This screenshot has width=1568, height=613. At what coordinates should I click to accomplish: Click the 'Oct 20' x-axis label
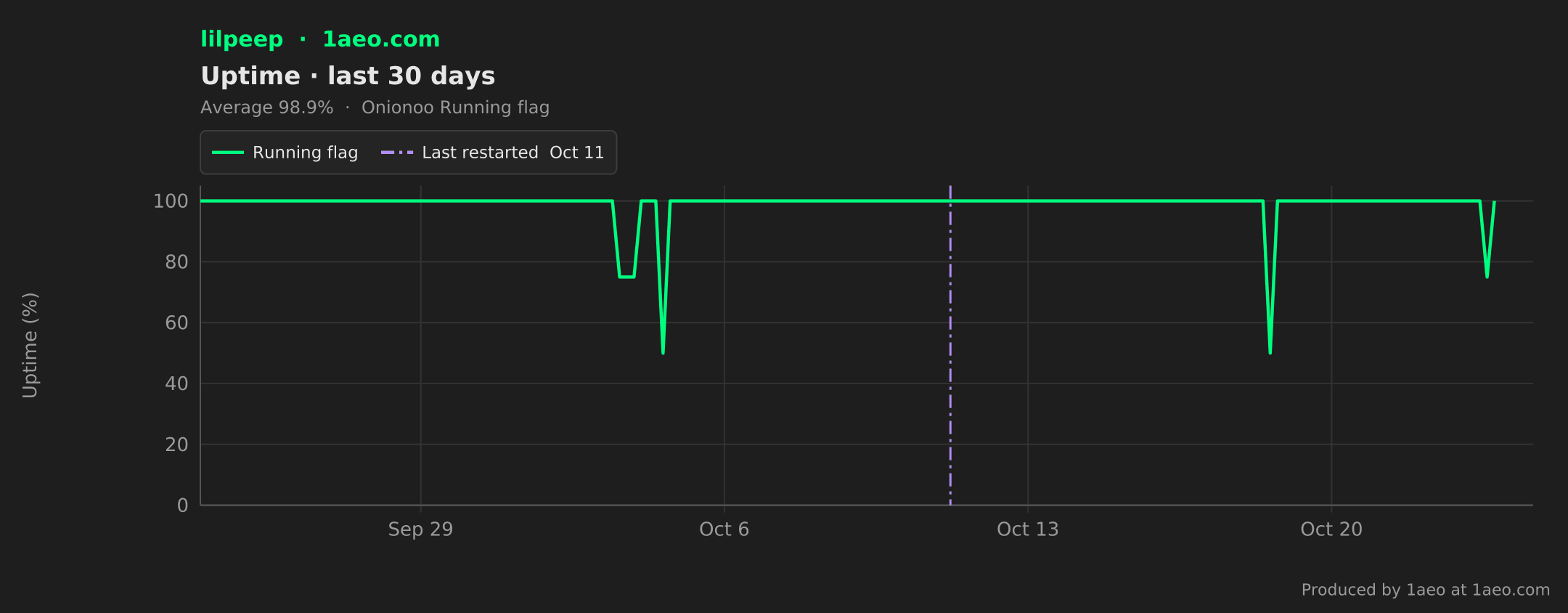(x=1331, y=529)
